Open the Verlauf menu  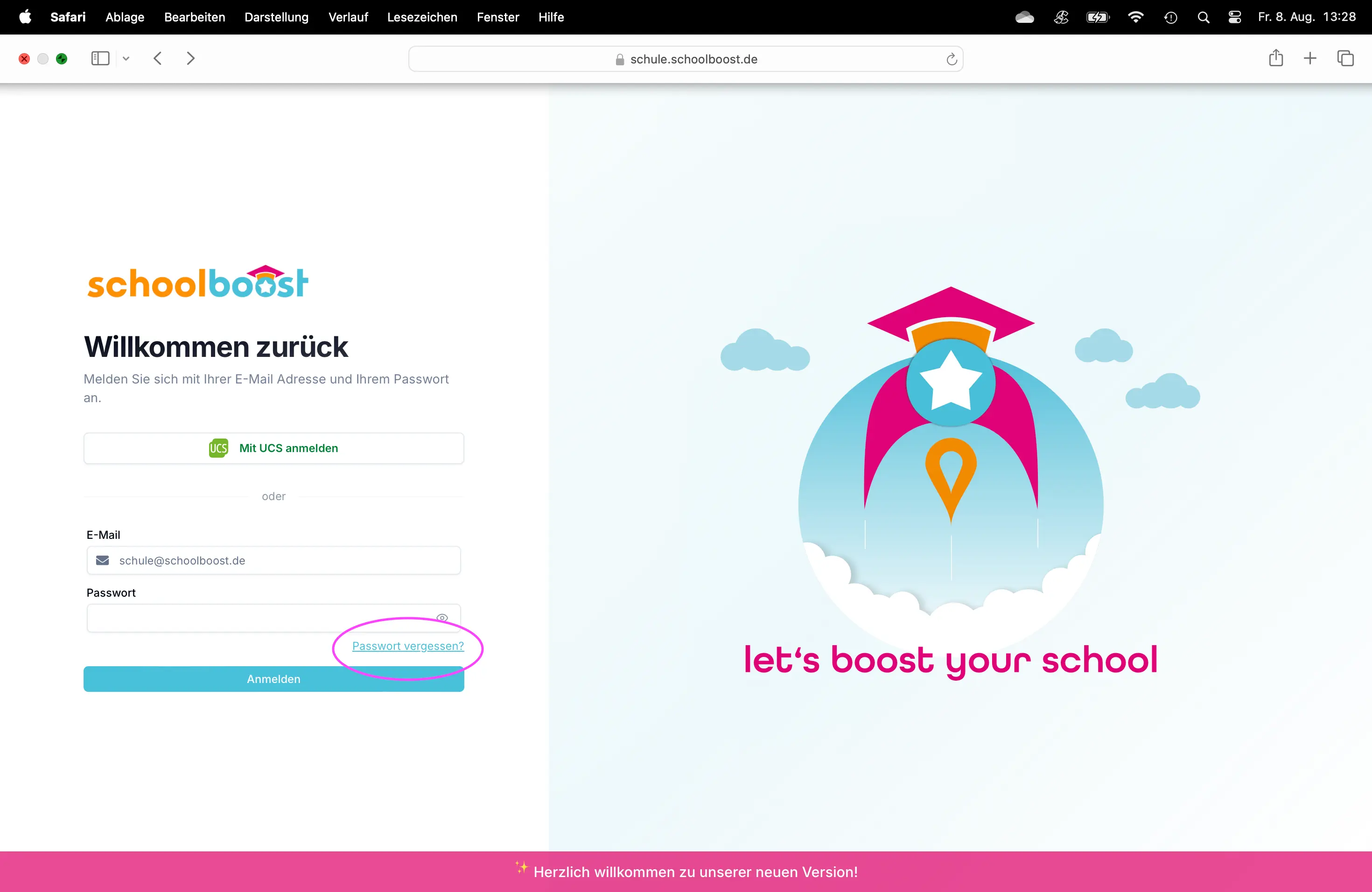(x=348, y=17)
